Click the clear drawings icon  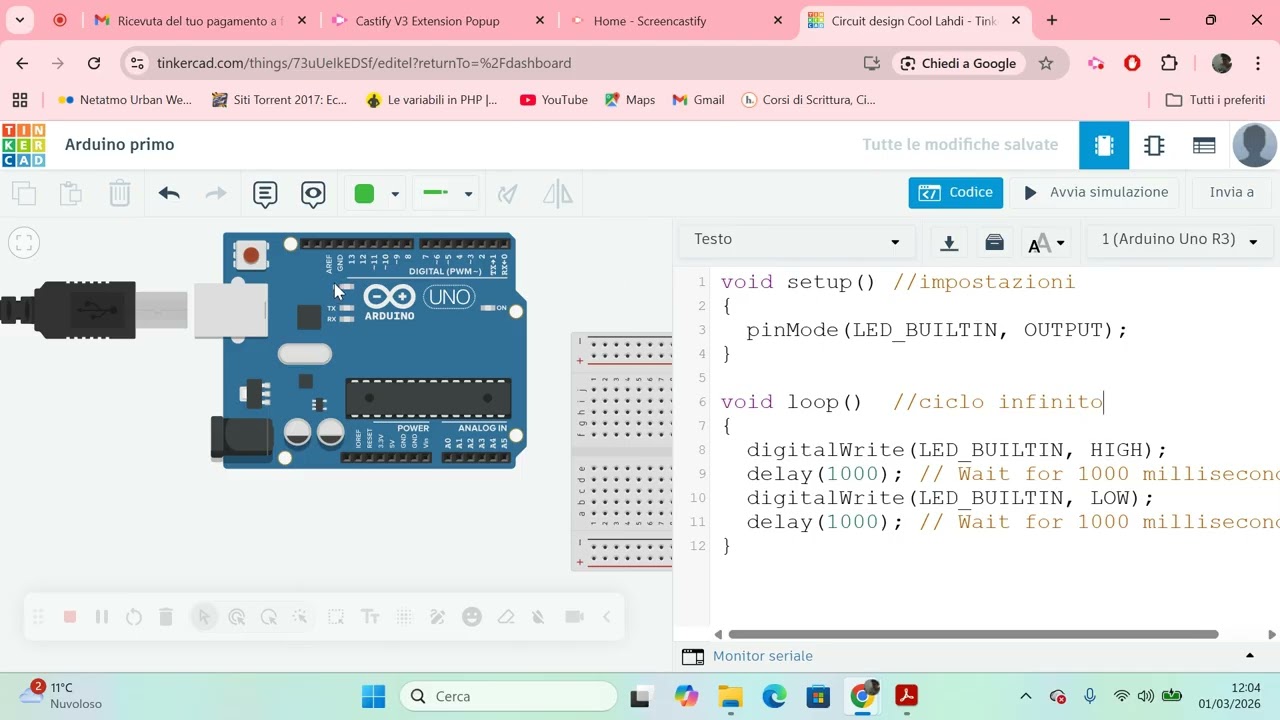pyautogui.click(x=539, y=617)
